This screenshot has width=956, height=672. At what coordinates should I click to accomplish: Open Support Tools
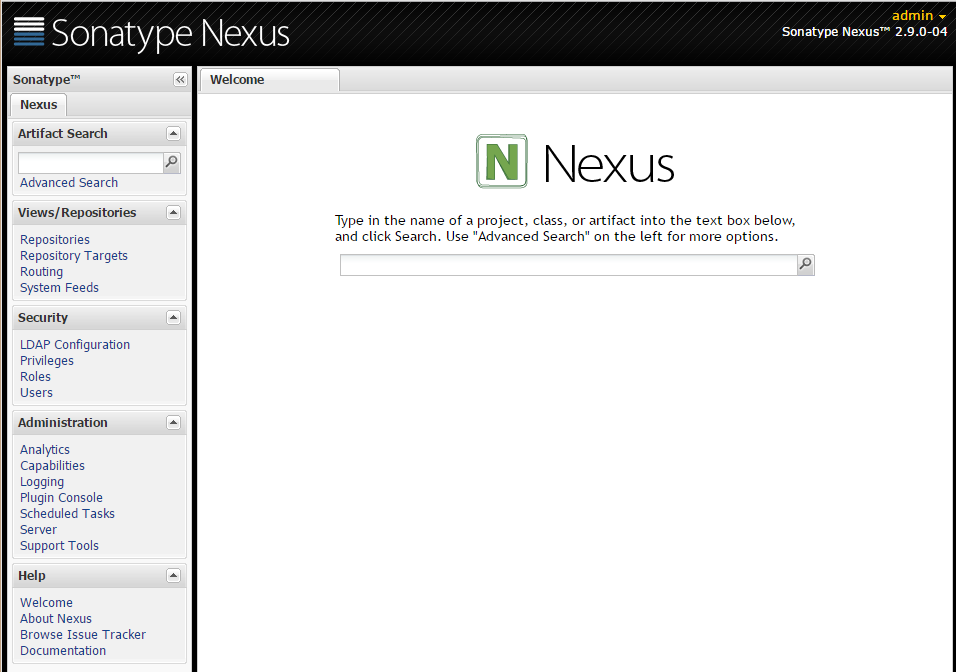pyautogui.click(x=59, y=546)
